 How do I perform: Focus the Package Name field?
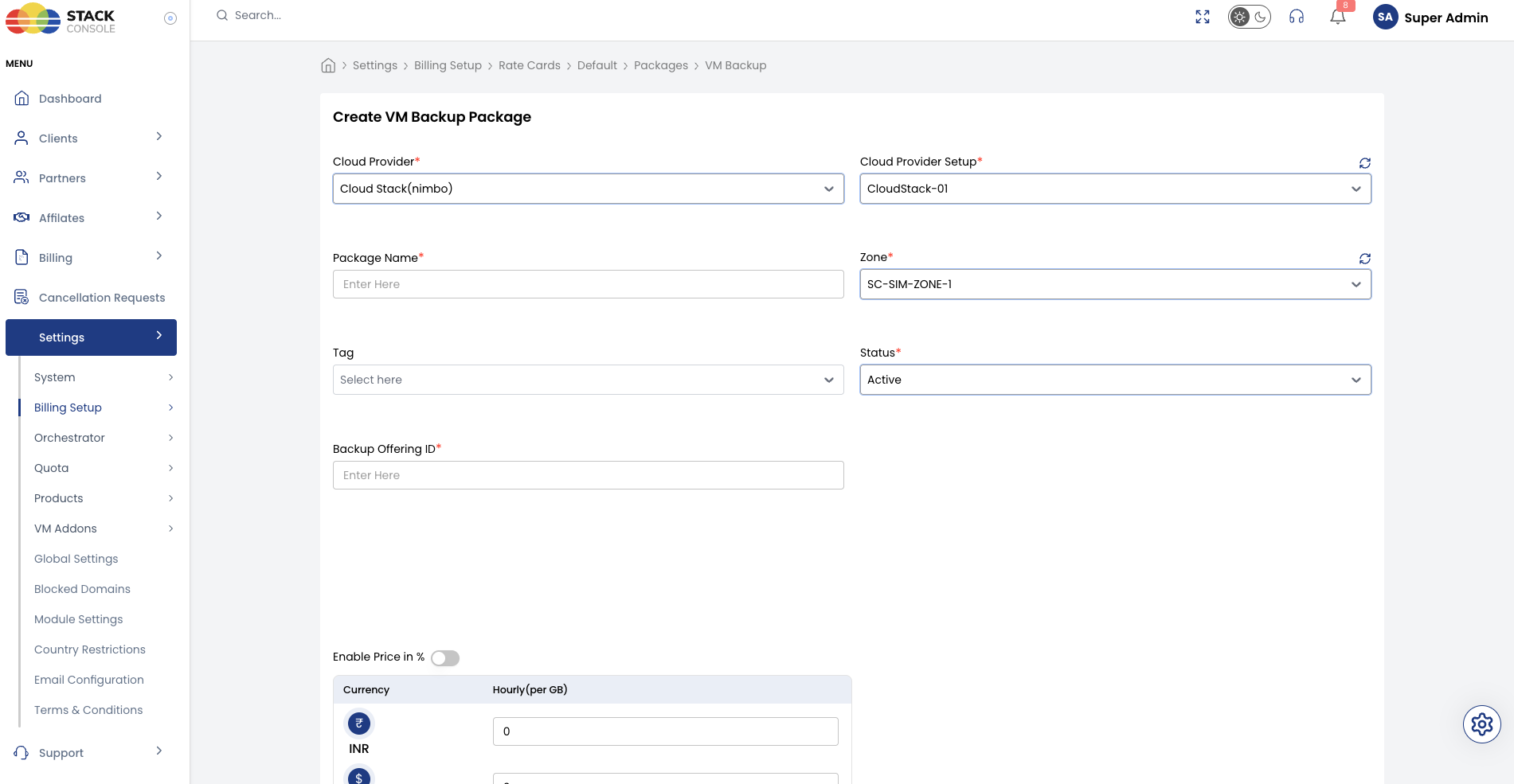tap(589, 284)
